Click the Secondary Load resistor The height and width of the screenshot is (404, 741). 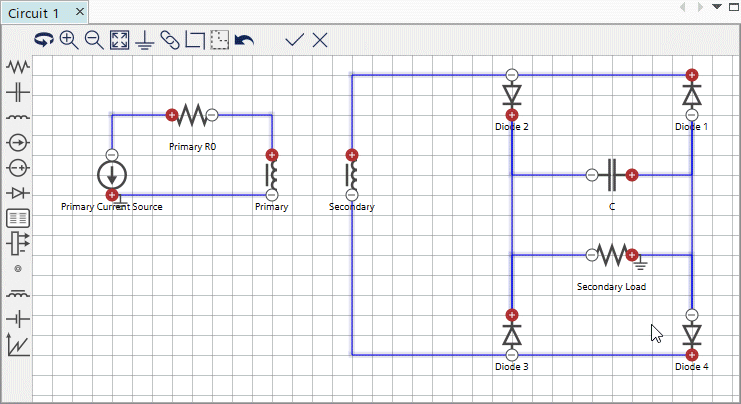[611, 255]
